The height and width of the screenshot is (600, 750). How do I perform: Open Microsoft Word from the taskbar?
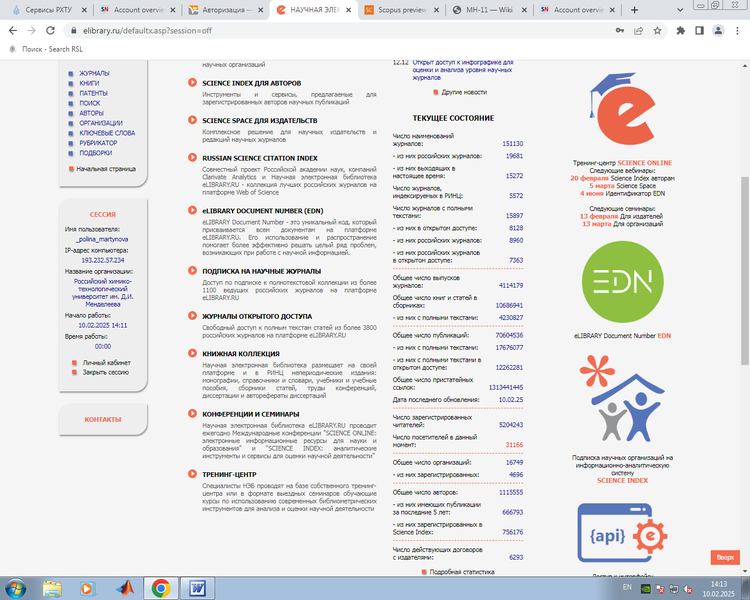[x=196, y=587]
